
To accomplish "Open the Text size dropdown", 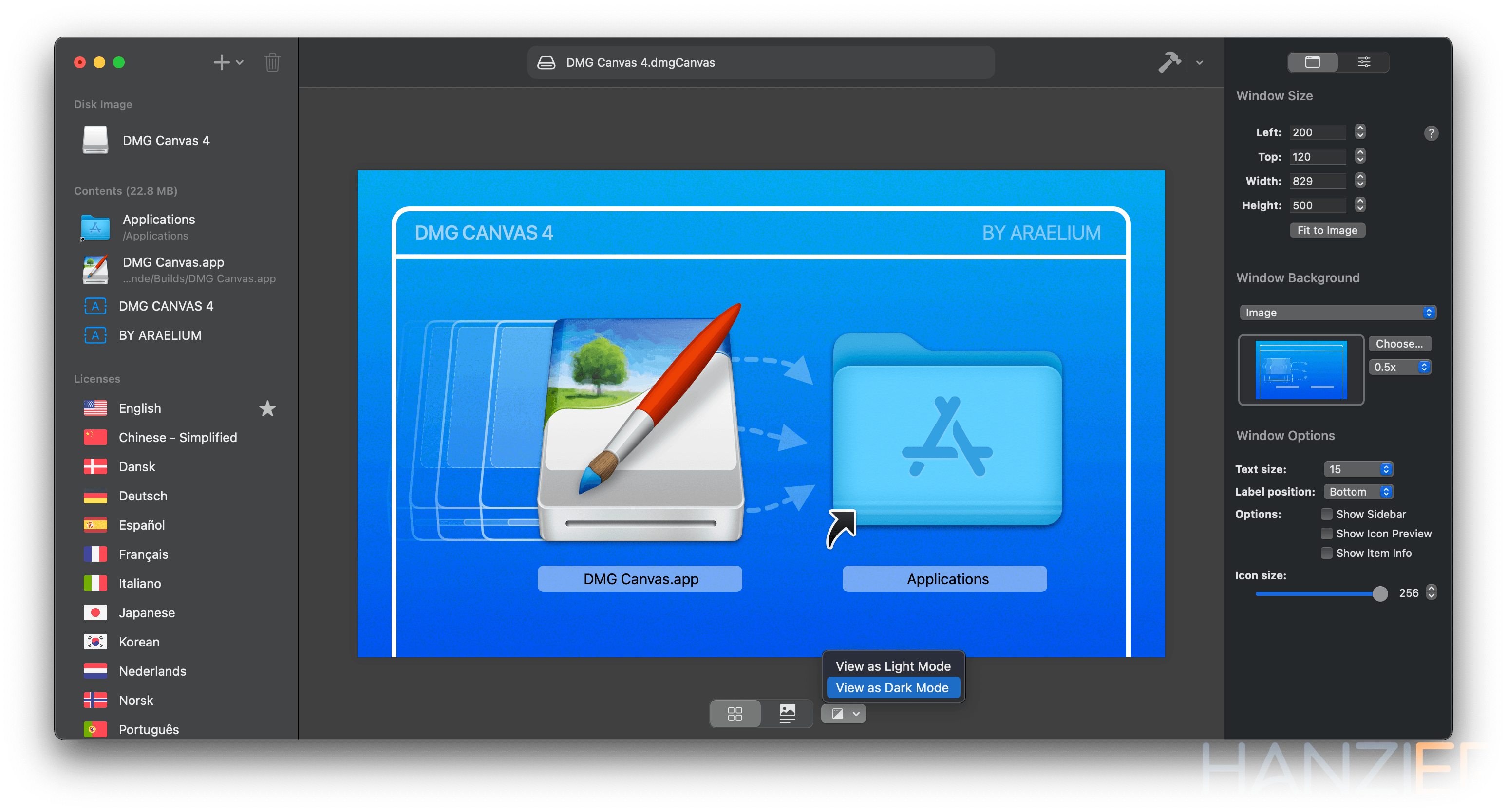I will [1358, 469].
